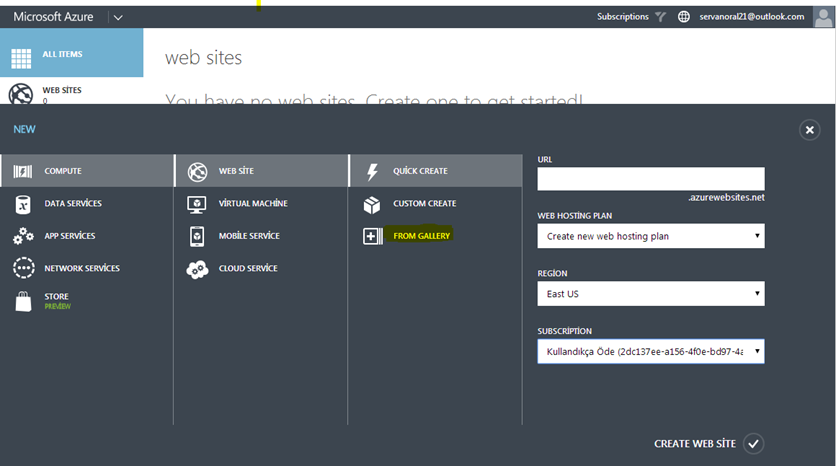
Task: Expand the Web Hosting Plan dropdown
Action: (650, 236)
